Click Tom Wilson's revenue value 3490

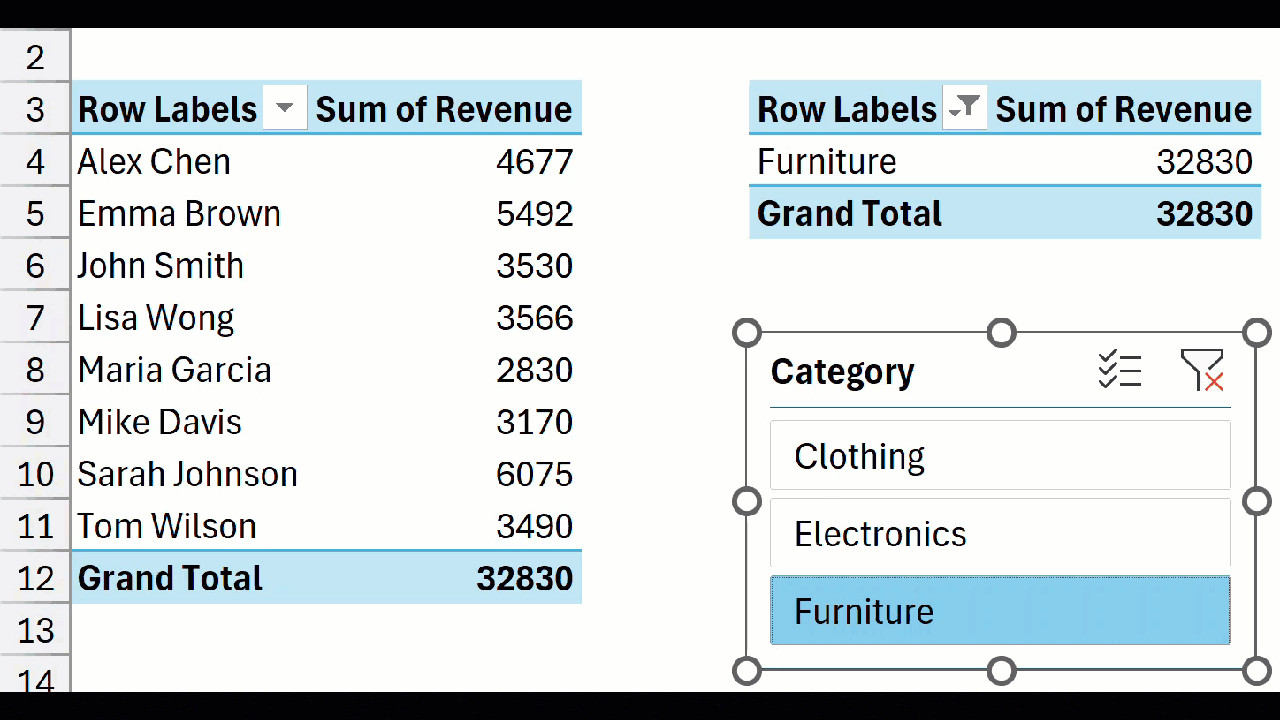pyautogui.click(x=534, y=525)
